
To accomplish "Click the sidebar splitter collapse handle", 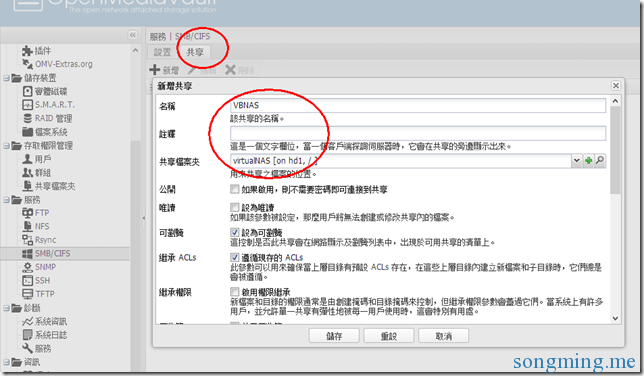I will (x=143, y=218).
